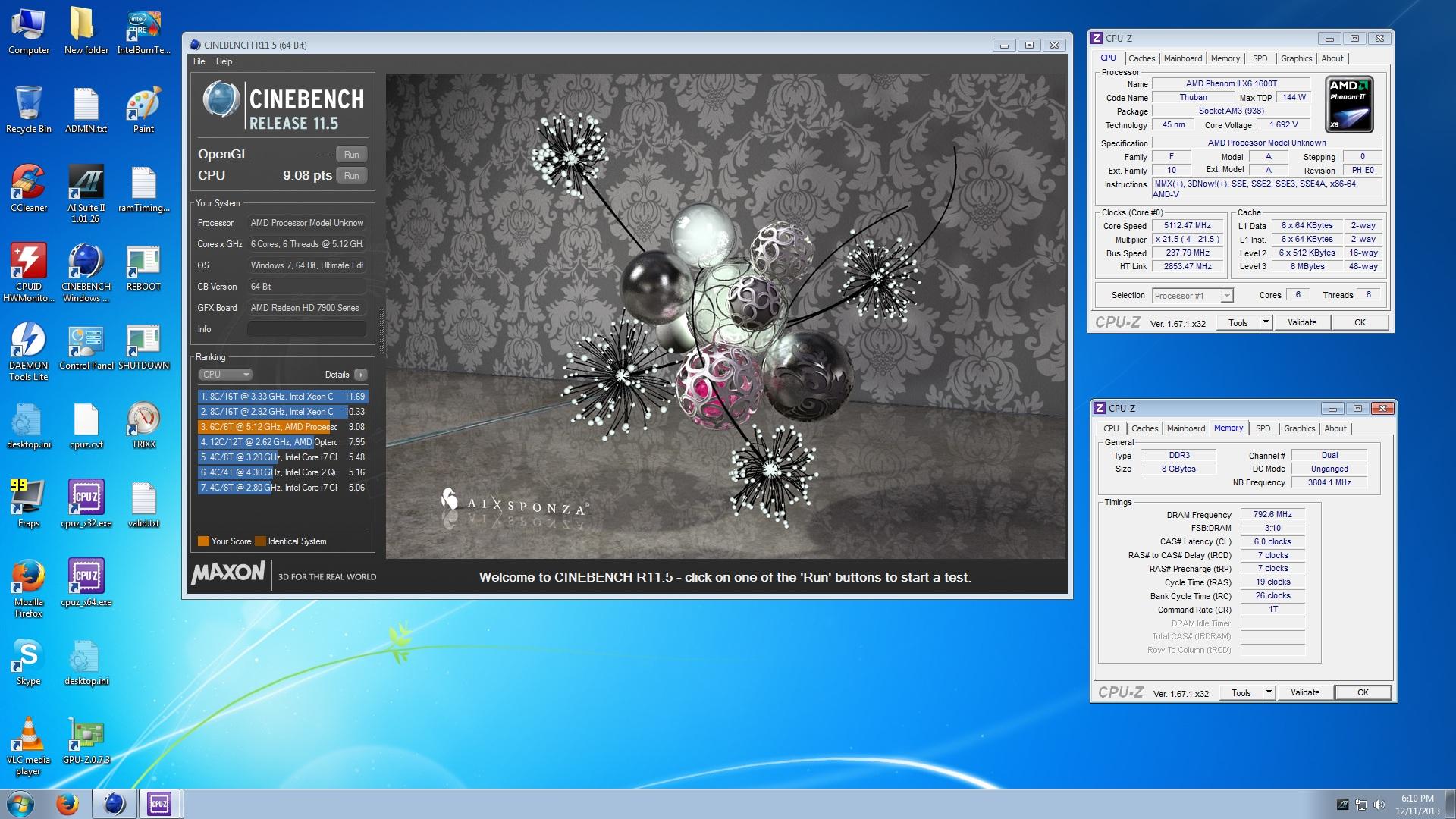Launch CPUID HWMonitor shortcut

[29, 273]
